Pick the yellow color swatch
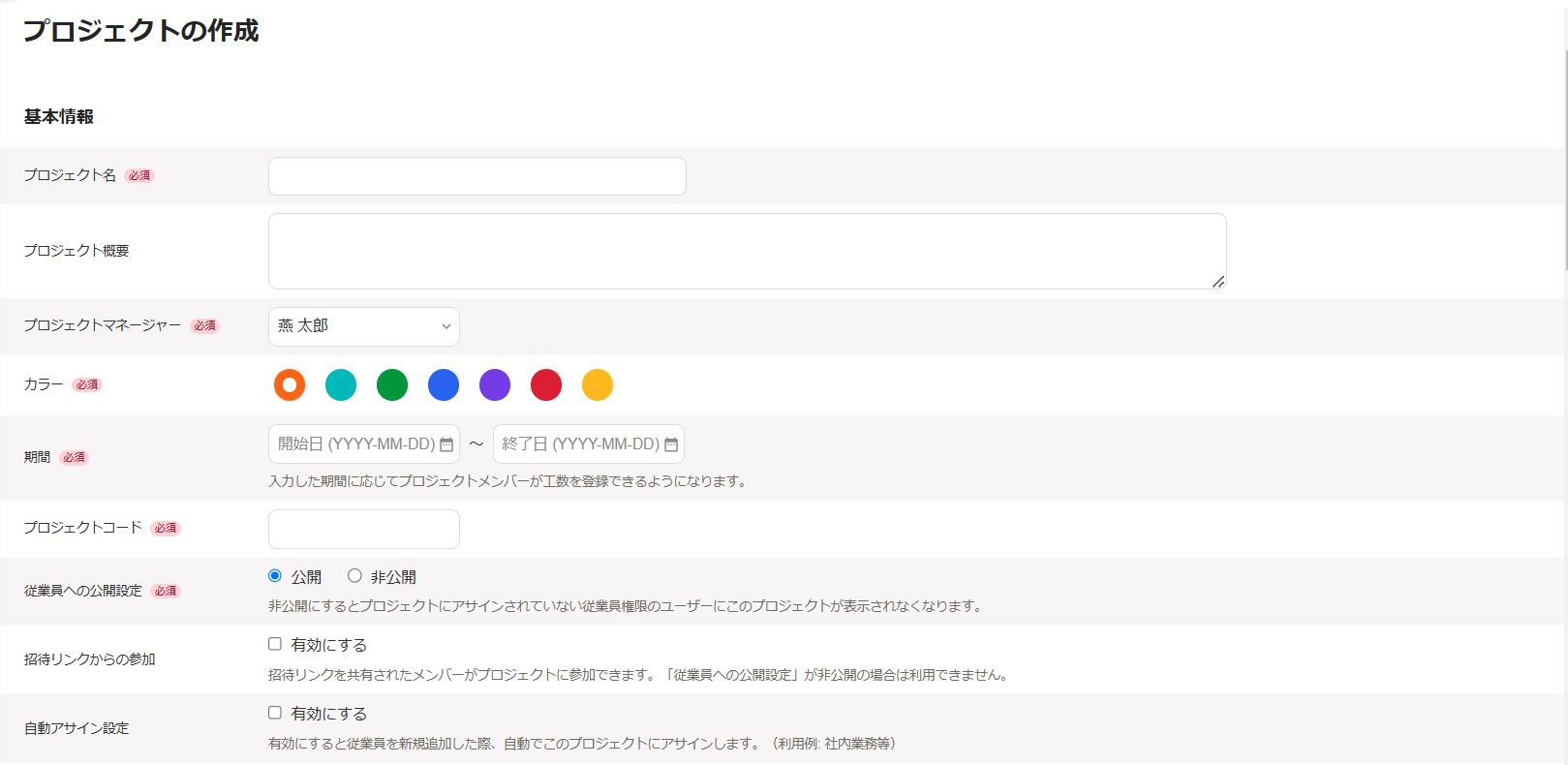Screen dimensions: 1568x765 [598, 384]
